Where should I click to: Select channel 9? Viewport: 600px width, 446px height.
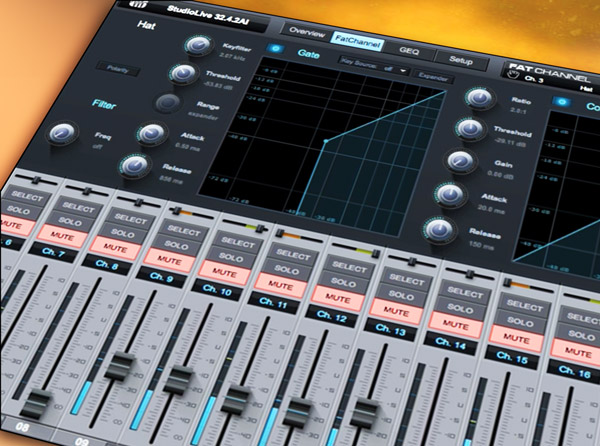tap(184, 231)
